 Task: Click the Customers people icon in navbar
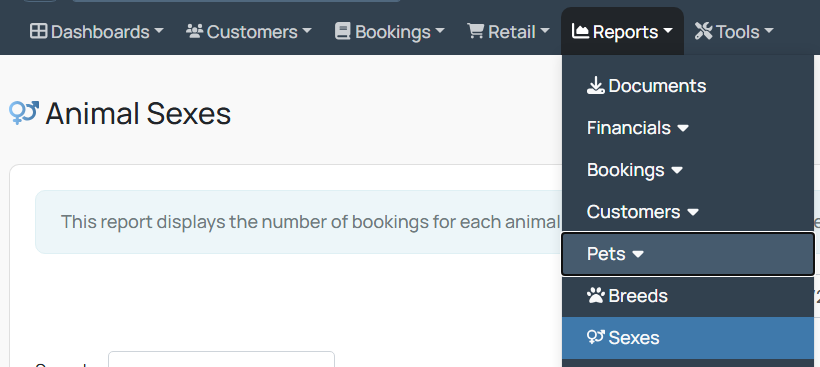194,32
